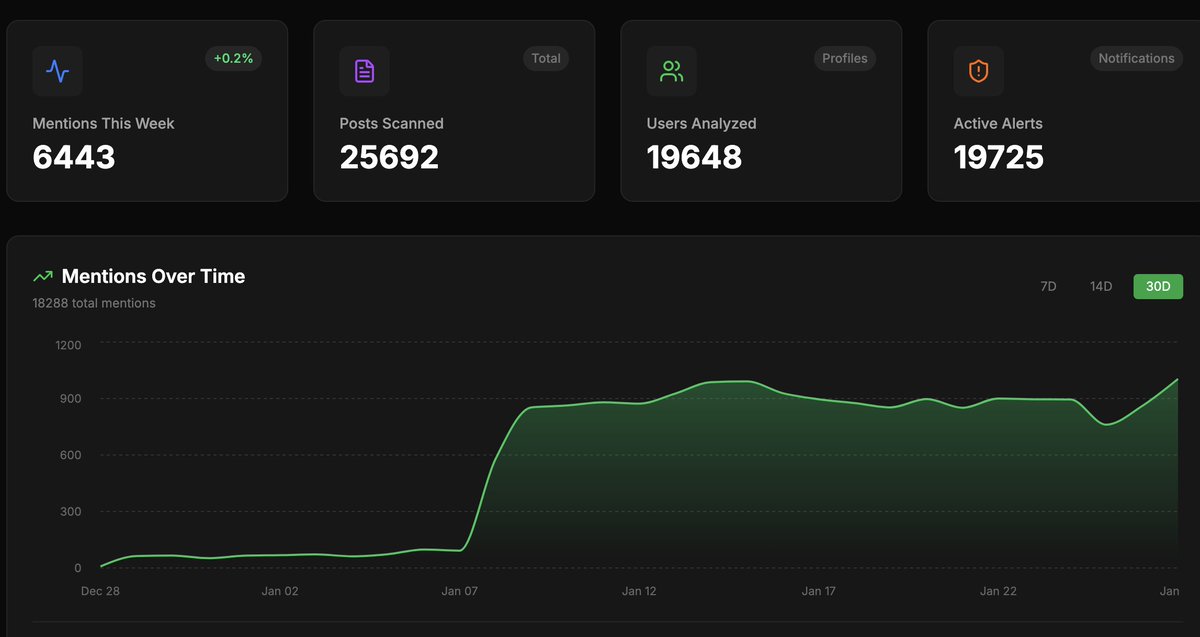The width and height of the screenshot is (1200, 637).
Task: Click the Notifications badge on Active Alerts
Action: (1136, 58)
